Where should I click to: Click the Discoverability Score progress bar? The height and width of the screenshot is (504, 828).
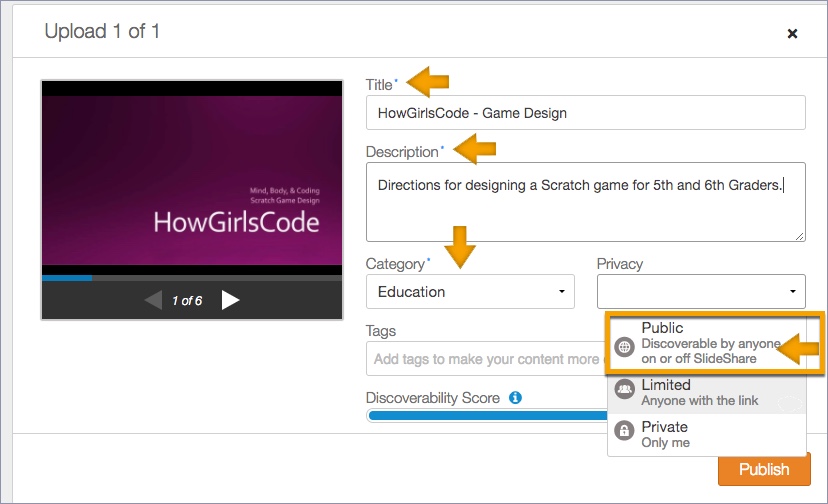click(x=487, y=416)
